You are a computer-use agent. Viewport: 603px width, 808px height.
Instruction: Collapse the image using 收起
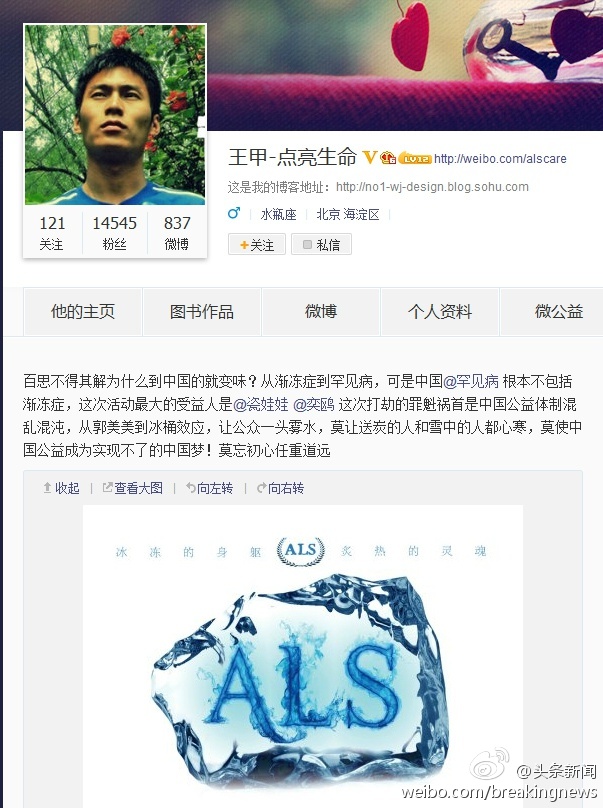[x=61, y=487]
